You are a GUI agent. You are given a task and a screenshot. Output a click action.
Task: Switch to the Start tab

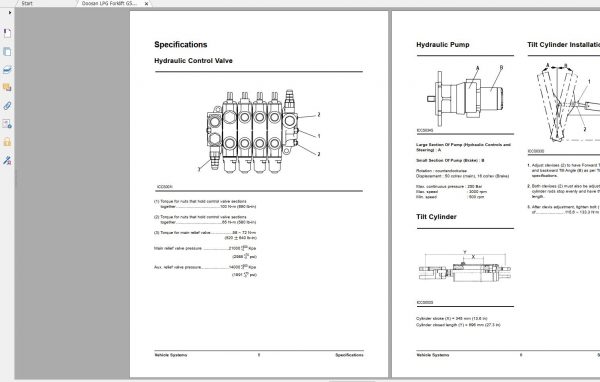(27, 3)
